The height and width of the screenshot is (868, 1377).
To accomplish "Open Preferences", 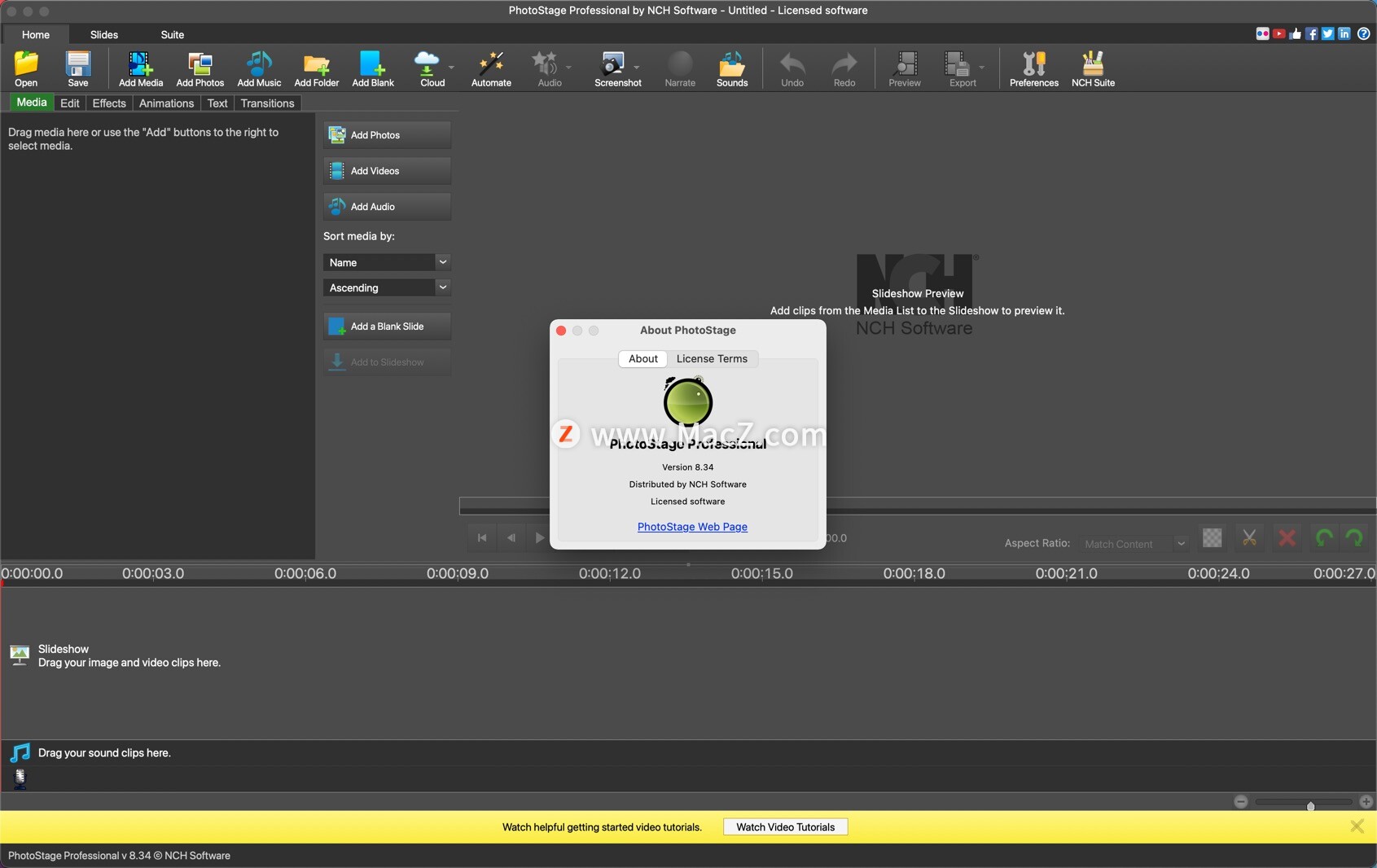I will 1034,69.
